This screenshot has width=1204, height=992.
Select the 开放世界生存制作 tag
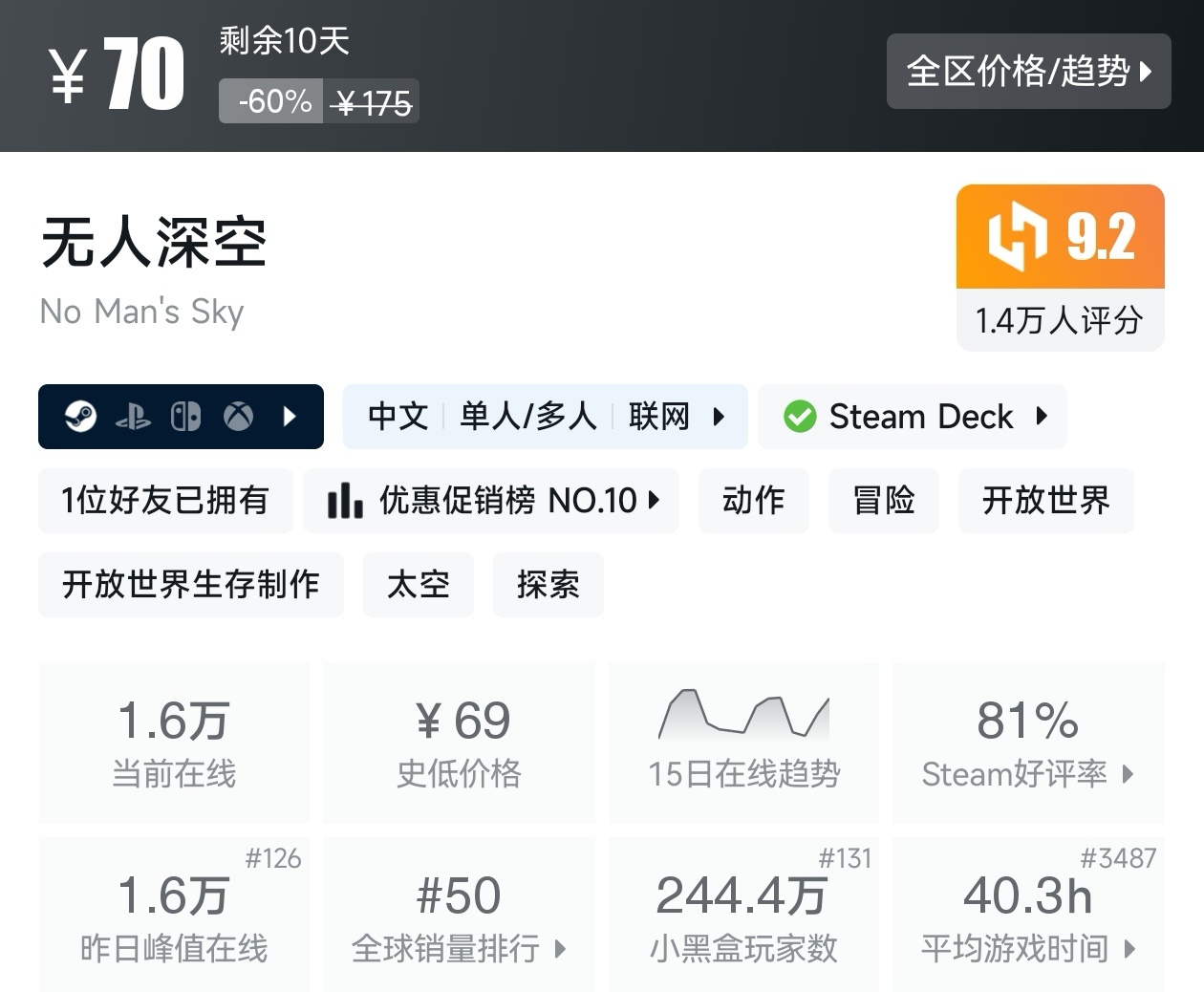tap(191, 584)
